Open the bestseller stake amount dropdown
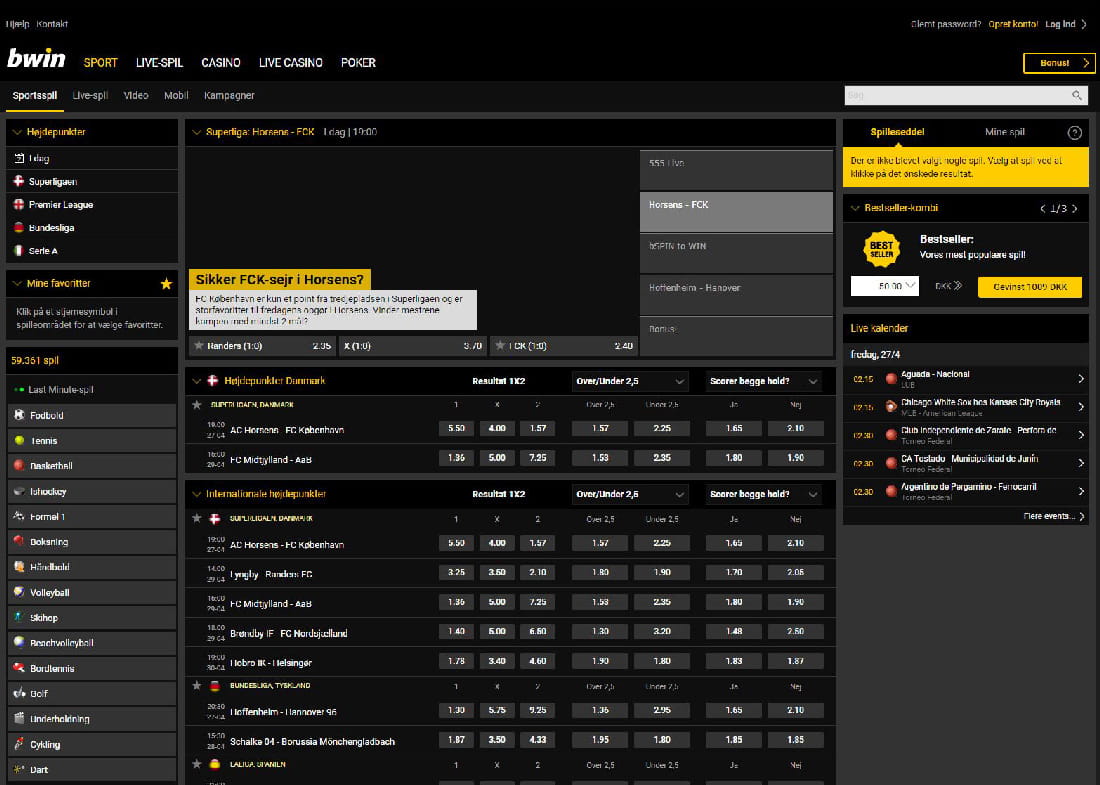1100x785 pixels. coord(885,286)
